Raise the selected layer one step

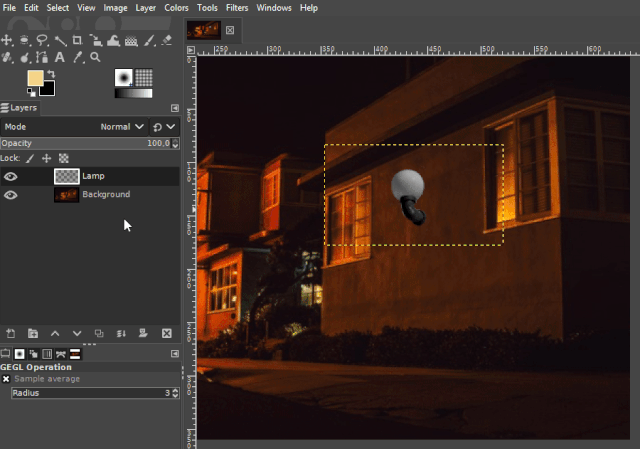click(x=55, y=333)
